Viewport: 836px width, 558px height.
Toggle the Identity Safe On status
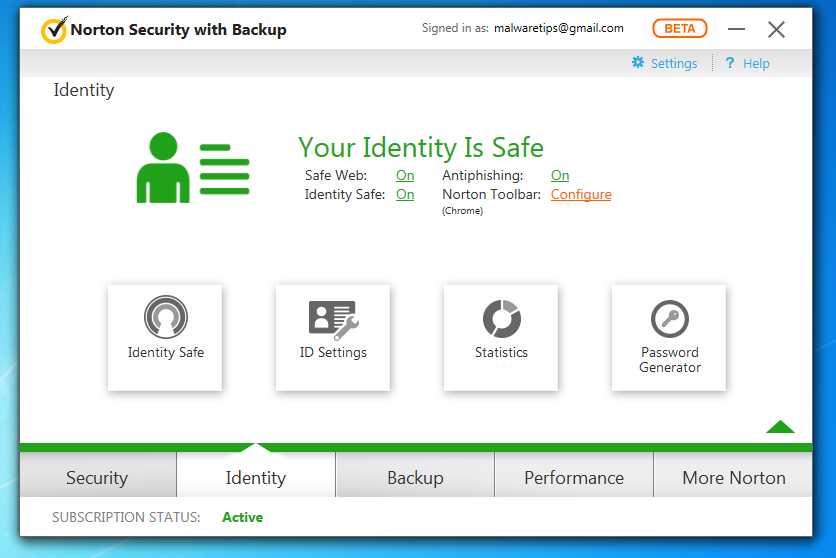(x=405, y=195)
